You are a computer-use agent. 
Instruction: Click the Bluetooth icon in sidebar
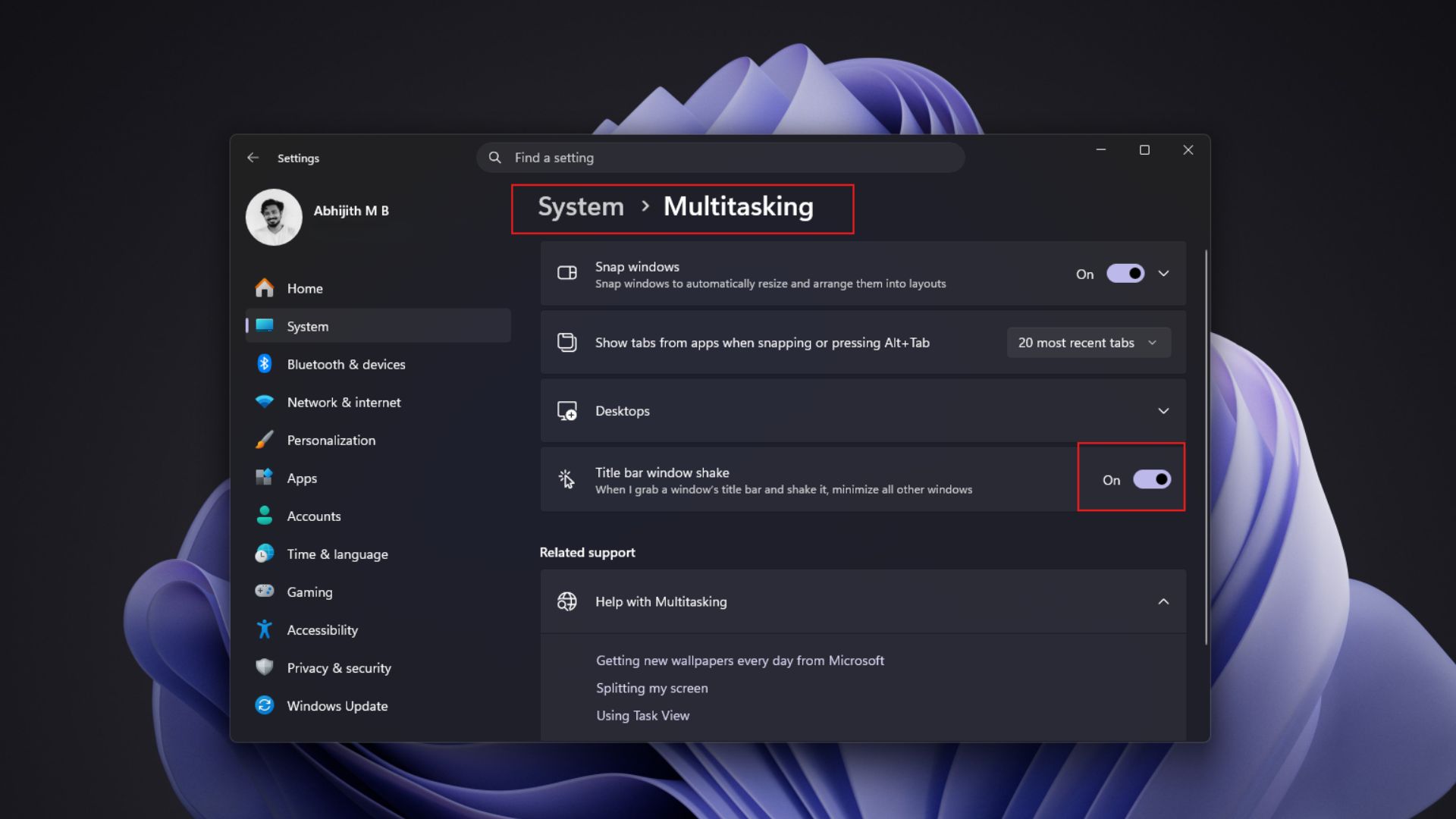tap(264, 364)
